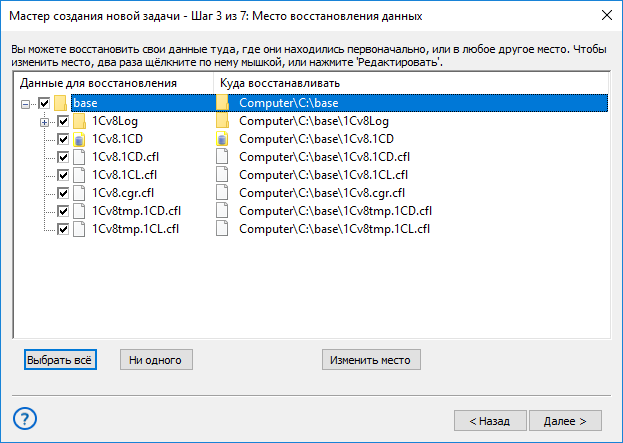Image resolution: width=623 pixels, height=443 pixels.
Task: Click the 1Cv8Log folder icon in tree
Action: (79, 121)
